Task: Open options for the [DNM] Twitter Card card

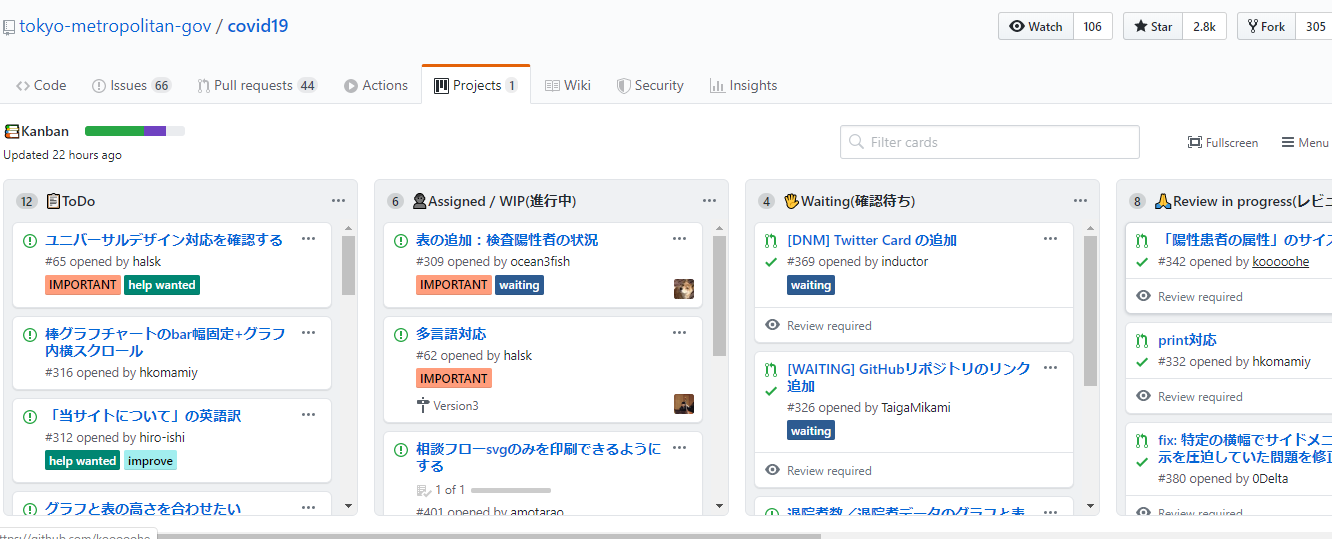Action: pyautogui.click(x=1050, y=238)
